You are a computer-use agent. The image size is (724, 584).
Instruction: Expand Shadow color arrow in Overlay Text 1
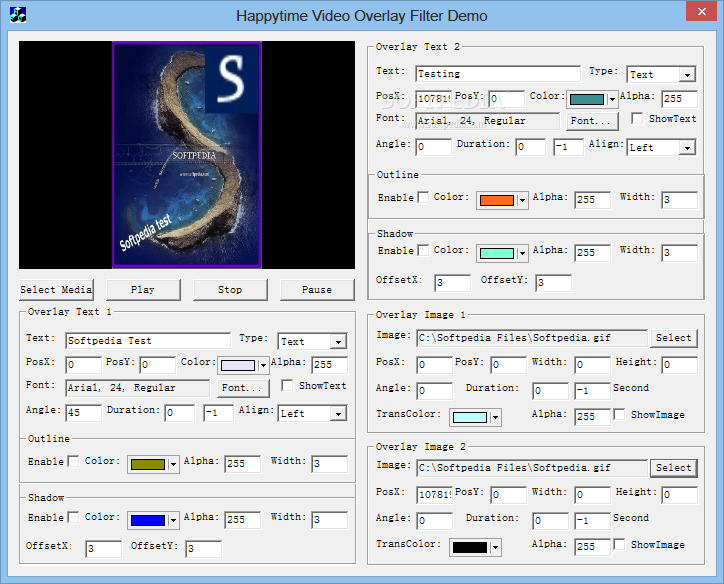pos(173,520)
